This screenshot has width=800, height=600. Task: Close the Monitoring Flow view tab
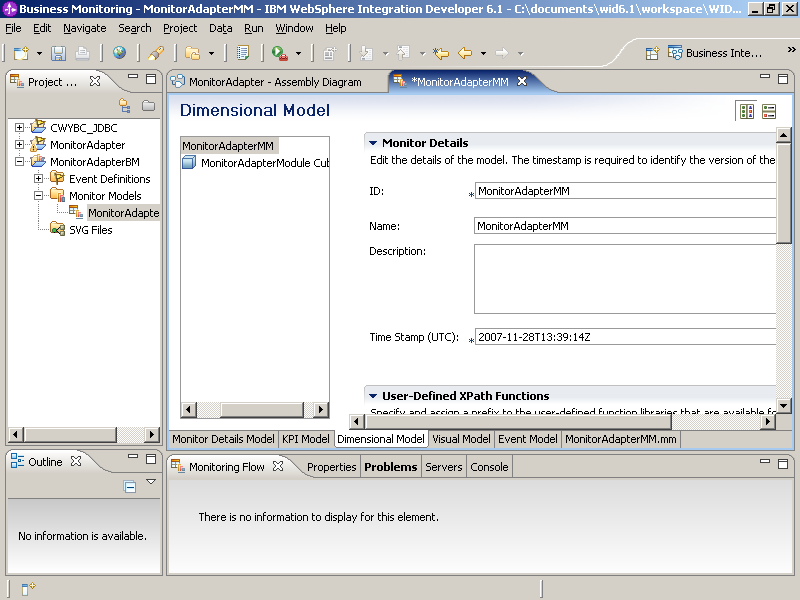point(278,466)
